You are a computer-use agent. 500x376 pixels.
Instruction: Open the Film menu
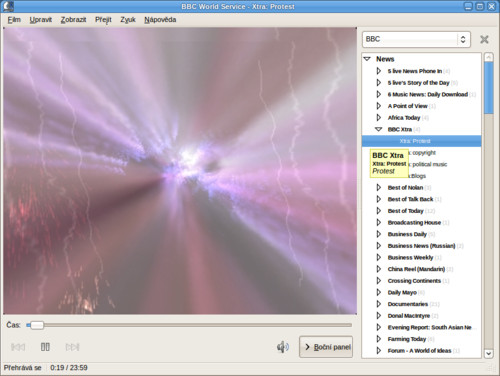pos(14,20)
